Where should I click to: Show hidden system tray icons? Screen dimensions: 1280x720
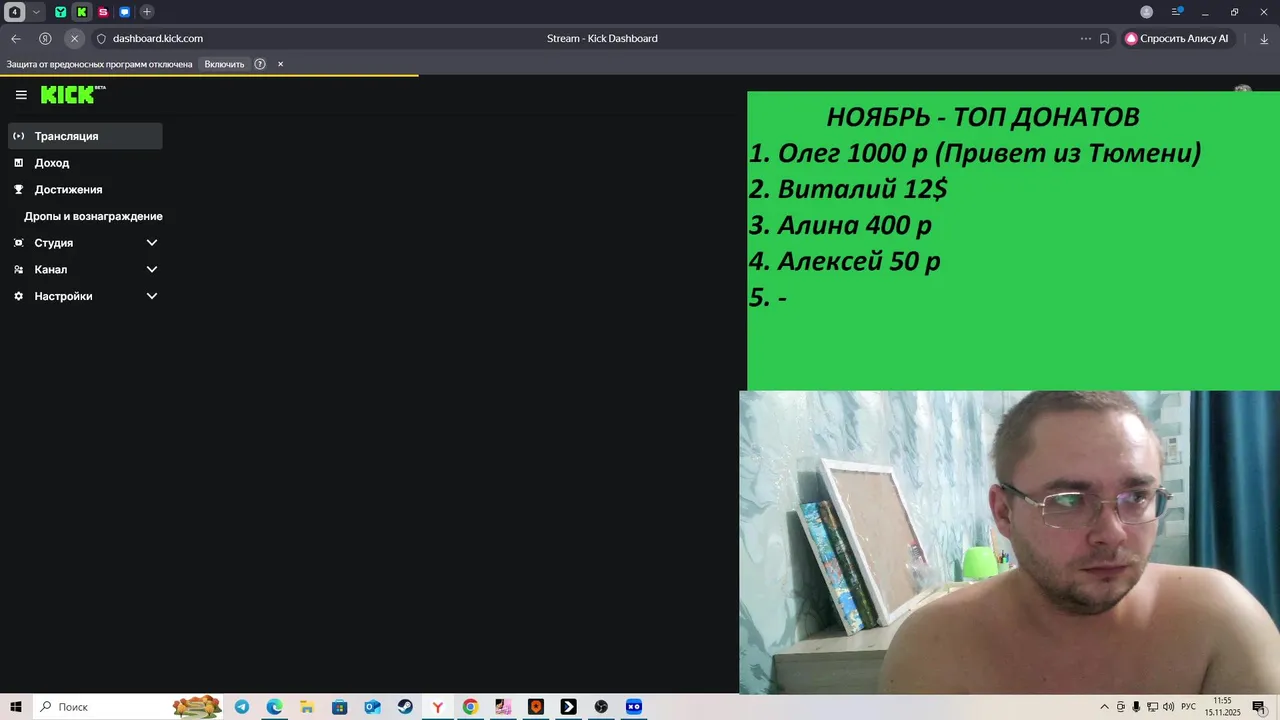click(x=1104, y=707)
